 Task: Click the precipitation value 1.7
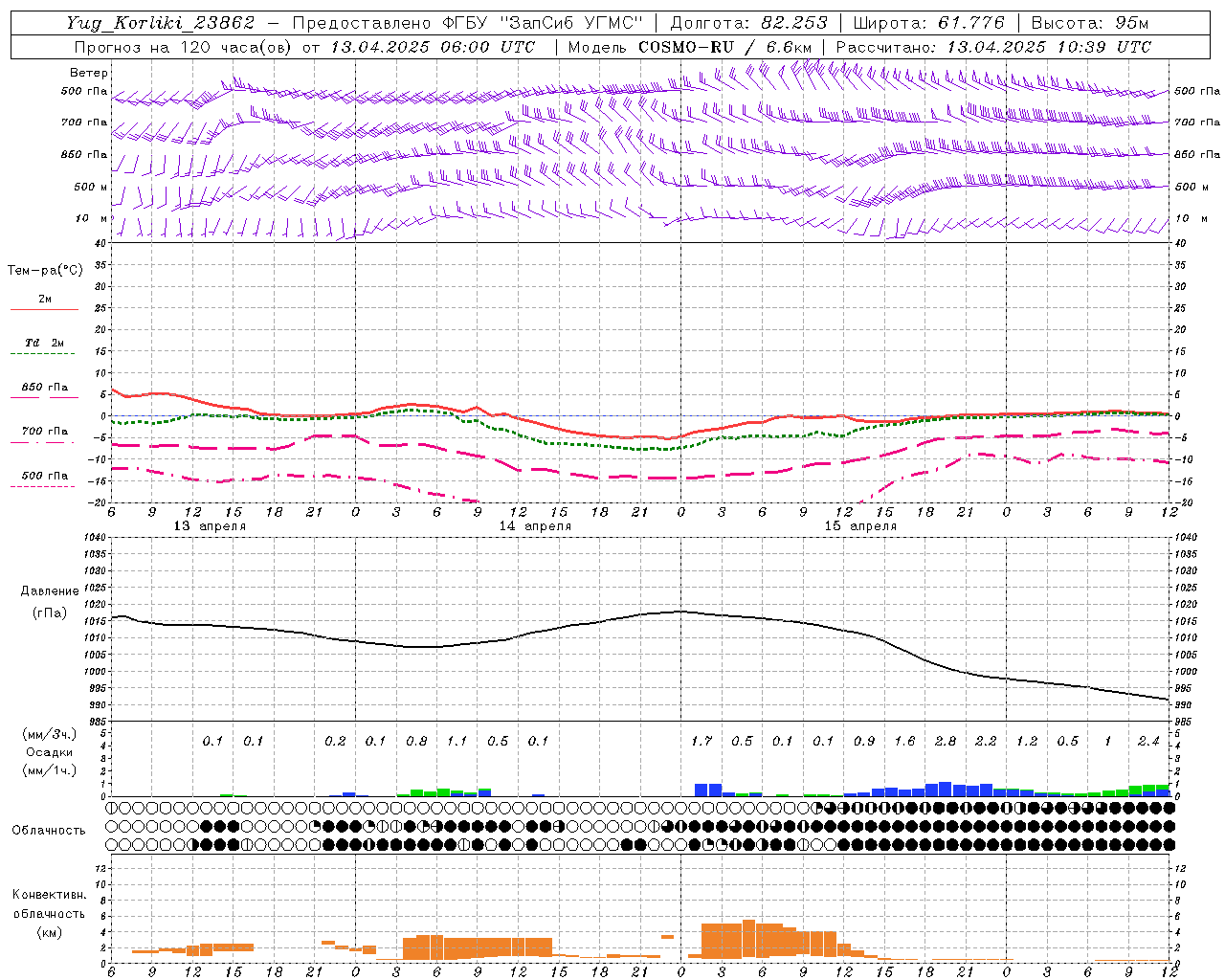pyautogui.click(x=702, y=742)
